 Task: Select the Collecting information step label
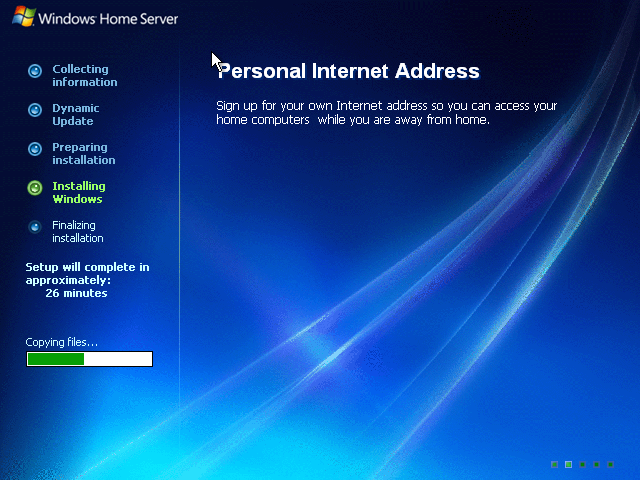point(84,76)
